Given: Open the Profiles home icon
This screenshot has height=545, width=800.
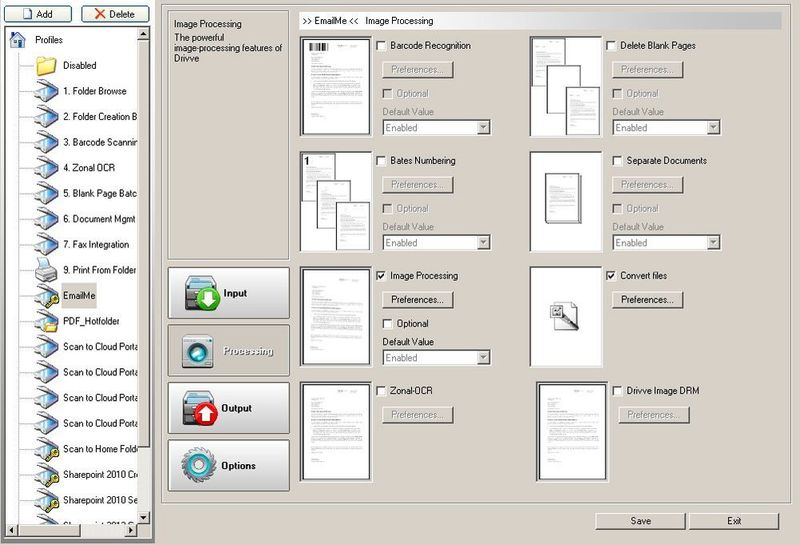Looking at the screenshot, I should (x=17, y=39).
